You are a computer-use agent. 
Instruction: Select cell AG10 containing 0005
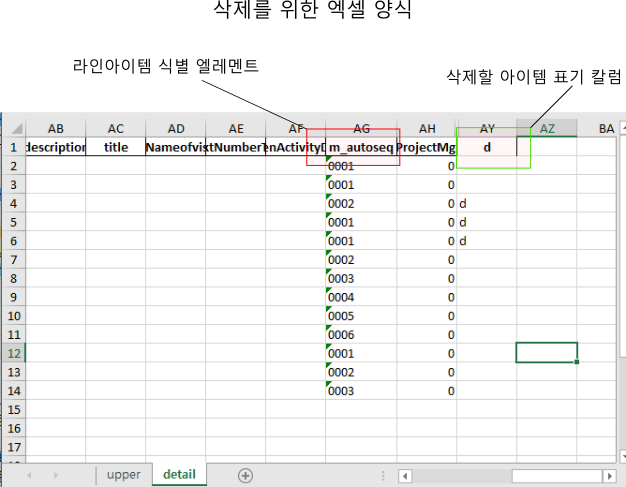(x=361, y=315)
